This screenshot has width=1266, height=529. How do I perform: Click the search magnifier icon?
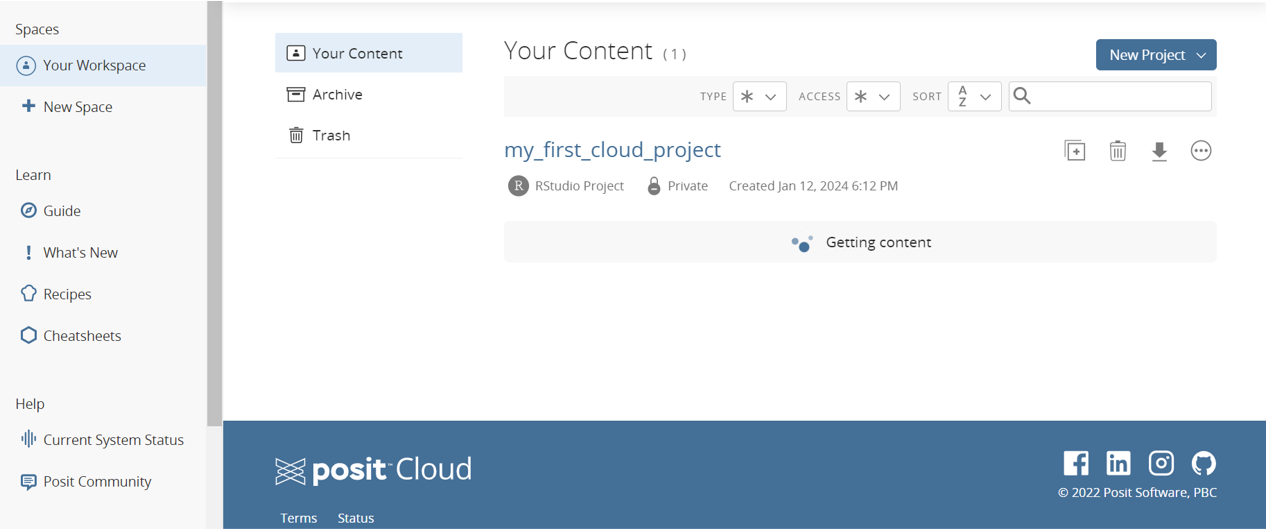coord(1022,96)
